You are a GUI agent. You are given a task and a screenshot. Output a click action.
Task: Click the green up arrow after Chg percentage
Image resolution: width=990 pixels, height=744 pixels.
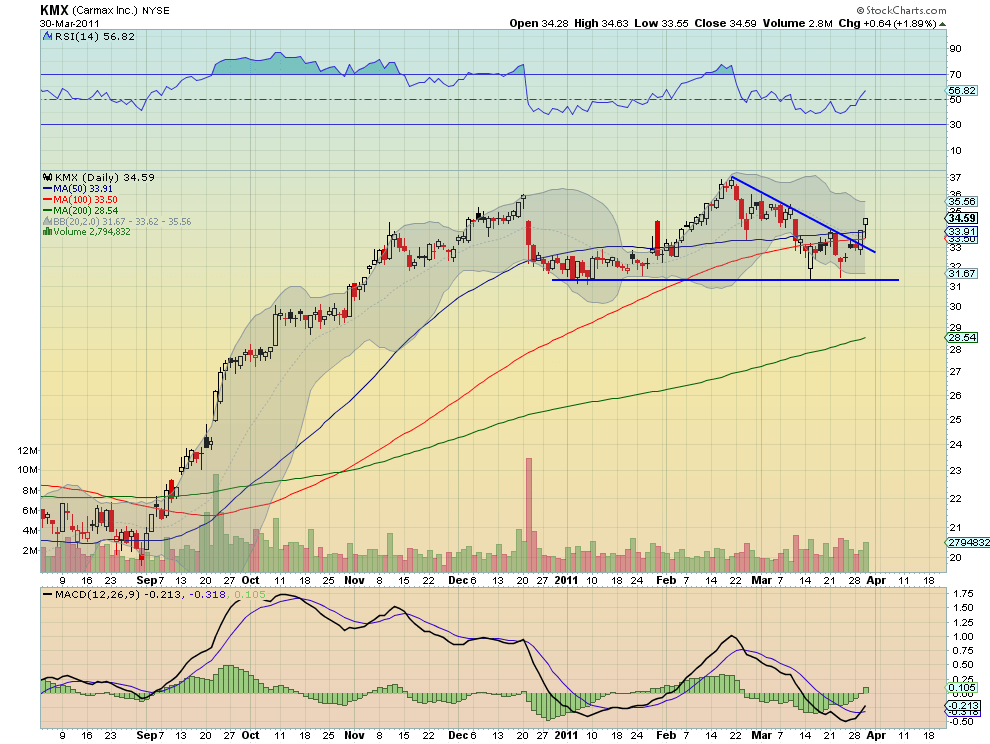tap(943, 24)
